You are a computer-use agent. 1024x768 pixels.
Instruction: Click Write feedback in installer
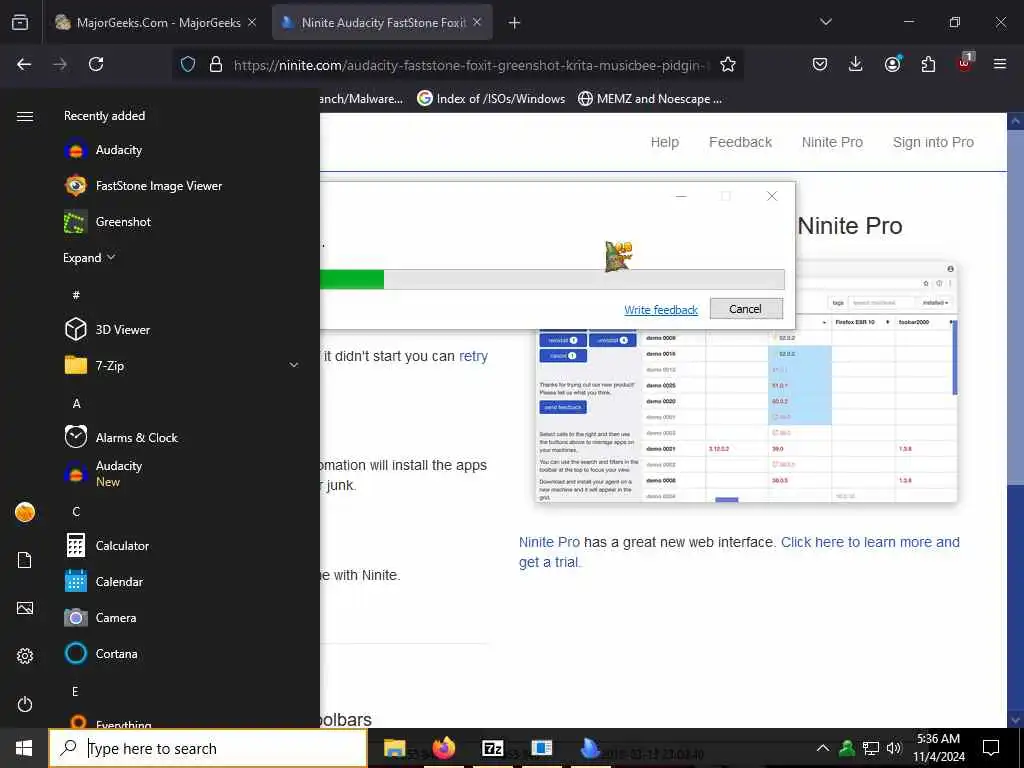(x=661, y=310)
